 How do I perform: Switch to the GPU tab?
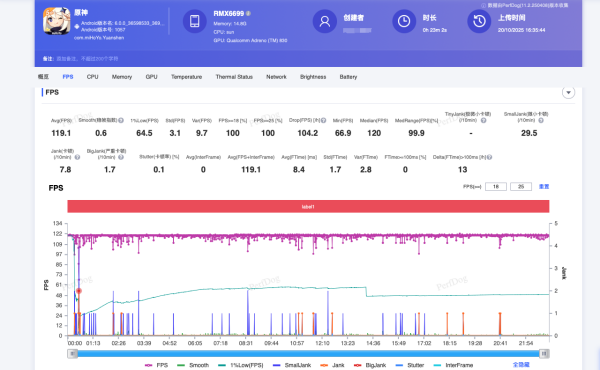click(152, 77)
